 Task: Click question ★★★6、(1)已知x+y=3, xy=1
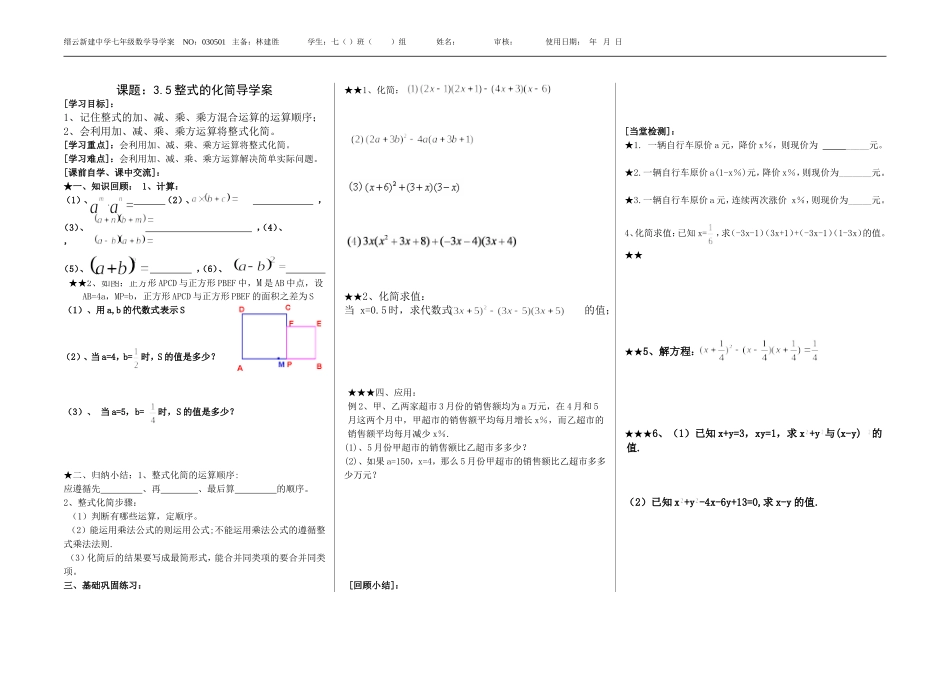pyautogui.click(x=754, y=441)
